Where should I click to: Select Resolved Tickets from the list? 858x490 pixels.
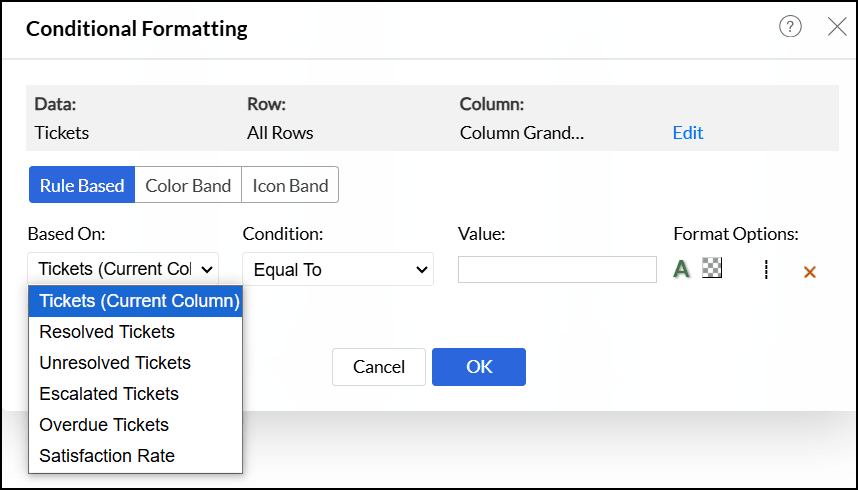[x=107, y=332]
